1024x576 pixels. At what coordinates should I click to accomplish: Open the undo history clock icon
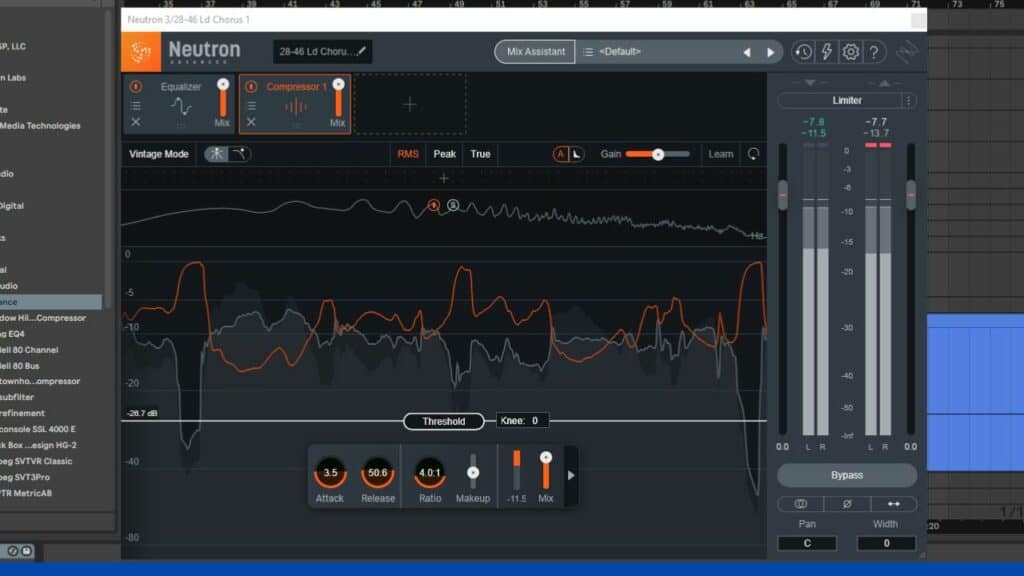pyautogui.click(x=803, y=52)
